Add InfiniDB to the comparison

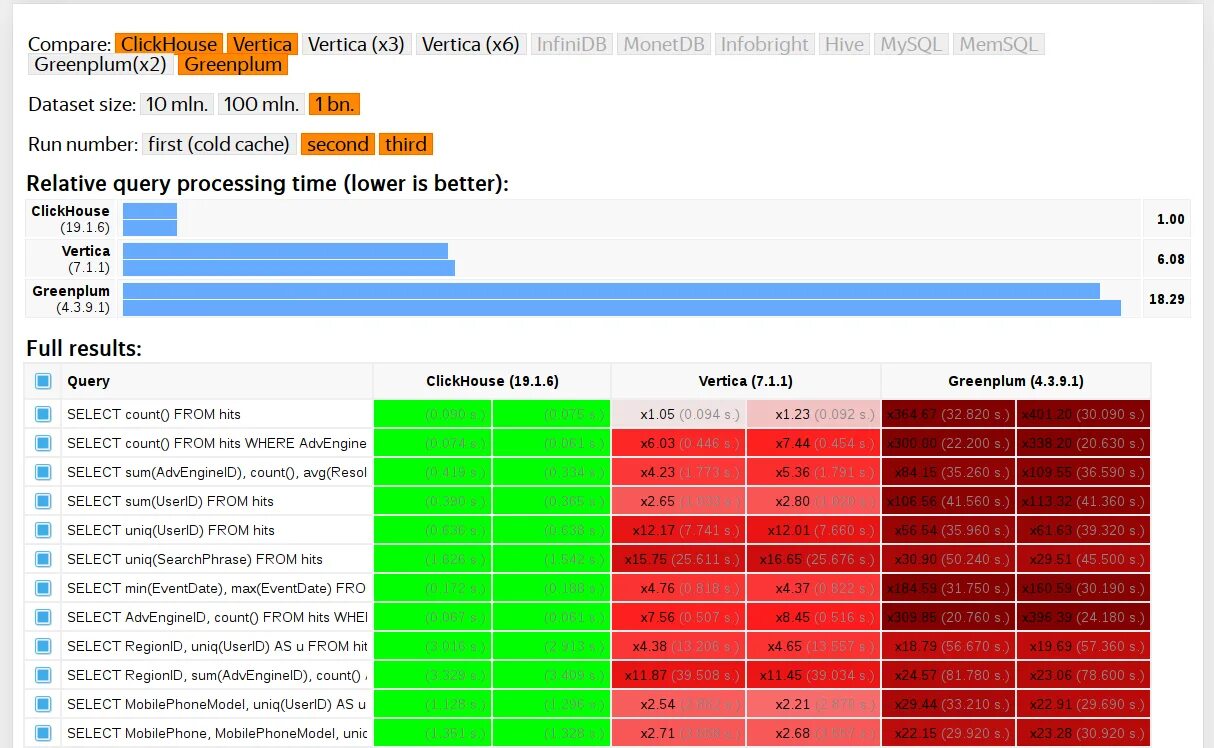point(571,44)
